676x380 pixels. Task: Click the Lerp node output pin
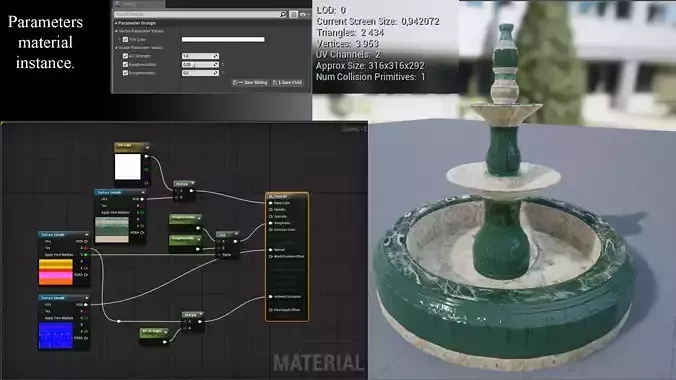[x=235, y=242]
